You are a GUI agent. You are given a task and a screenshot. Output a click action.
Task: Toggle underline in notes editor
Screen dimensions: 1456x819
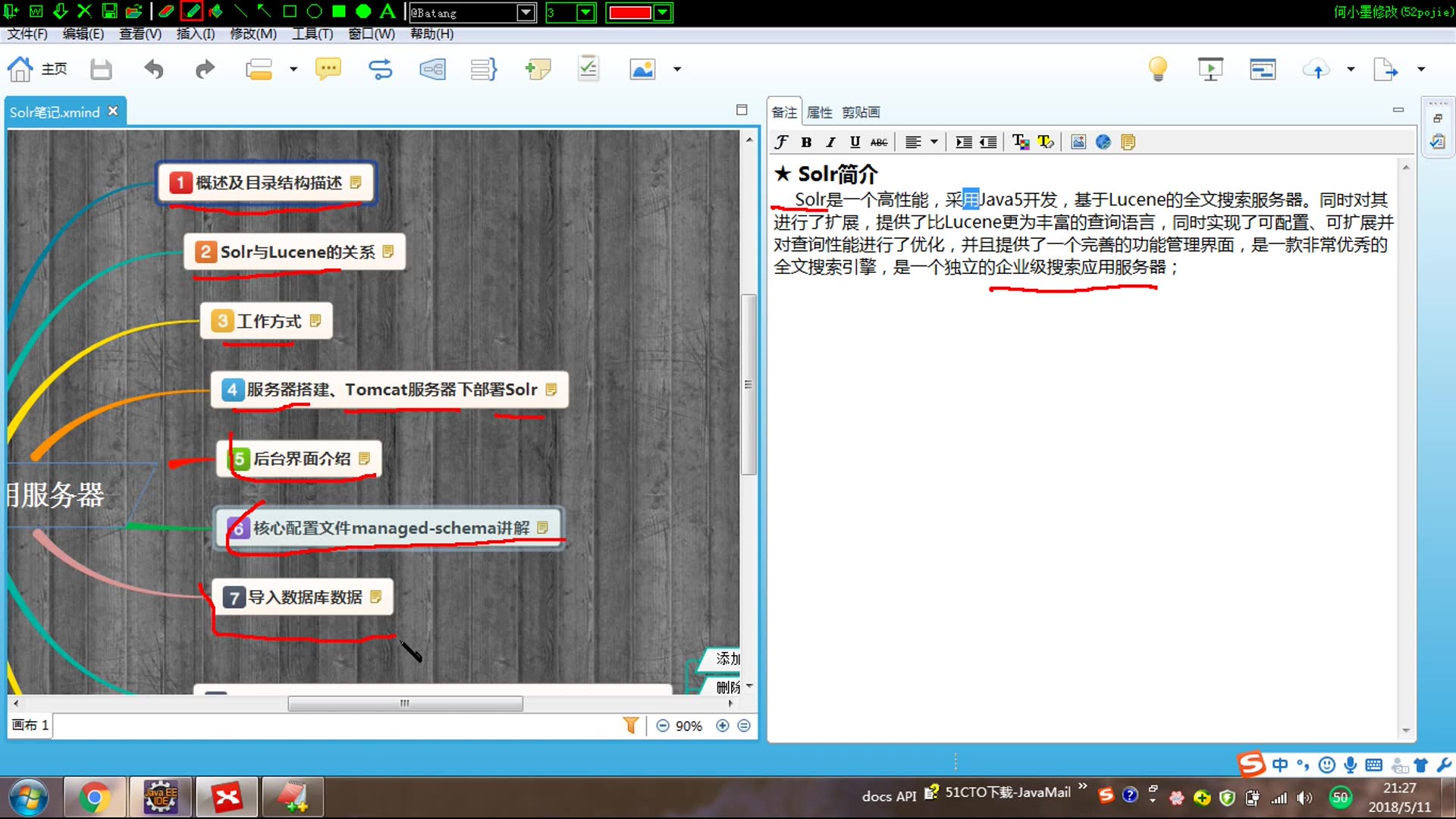(x=855, y=142)
